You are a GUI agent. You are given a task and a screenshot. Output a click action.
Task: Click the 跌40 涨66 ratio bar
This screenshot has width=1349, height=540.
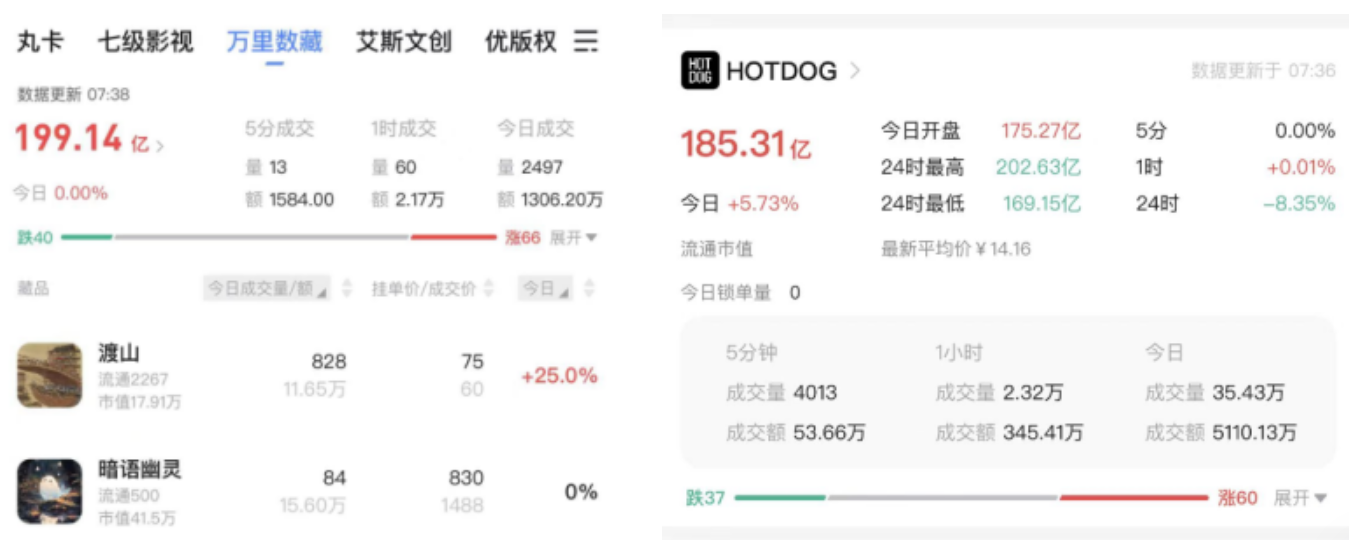278,238
